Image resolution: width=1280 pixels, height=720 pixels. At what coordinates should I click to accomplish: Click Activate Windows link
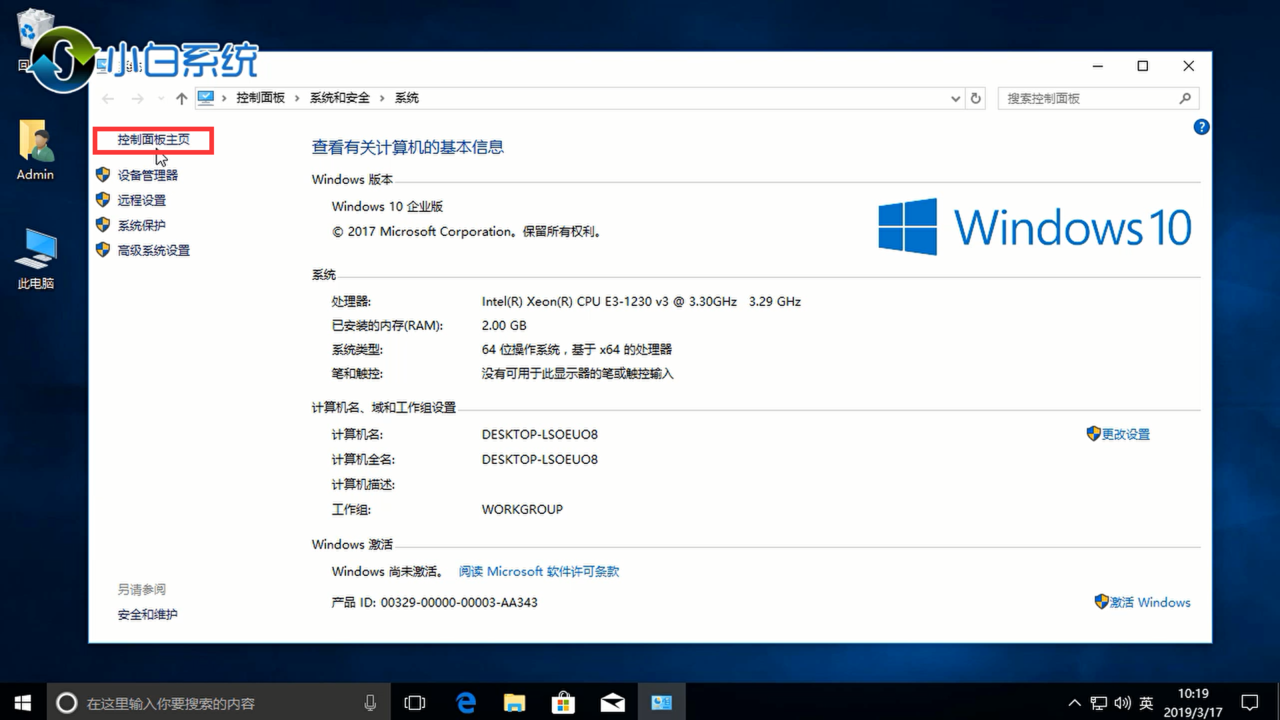tap(1150, 602)
